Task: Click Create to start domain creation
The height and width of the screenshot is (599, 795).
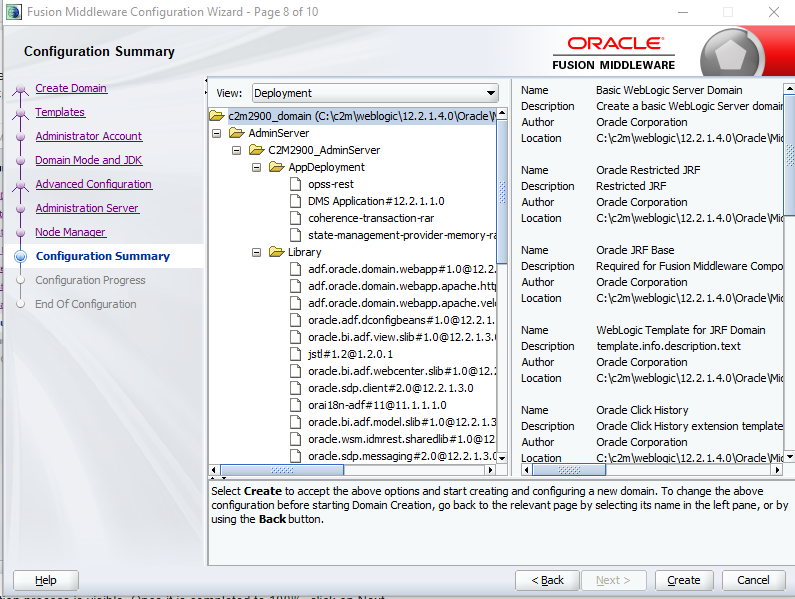Action: [x=684, y=580]
